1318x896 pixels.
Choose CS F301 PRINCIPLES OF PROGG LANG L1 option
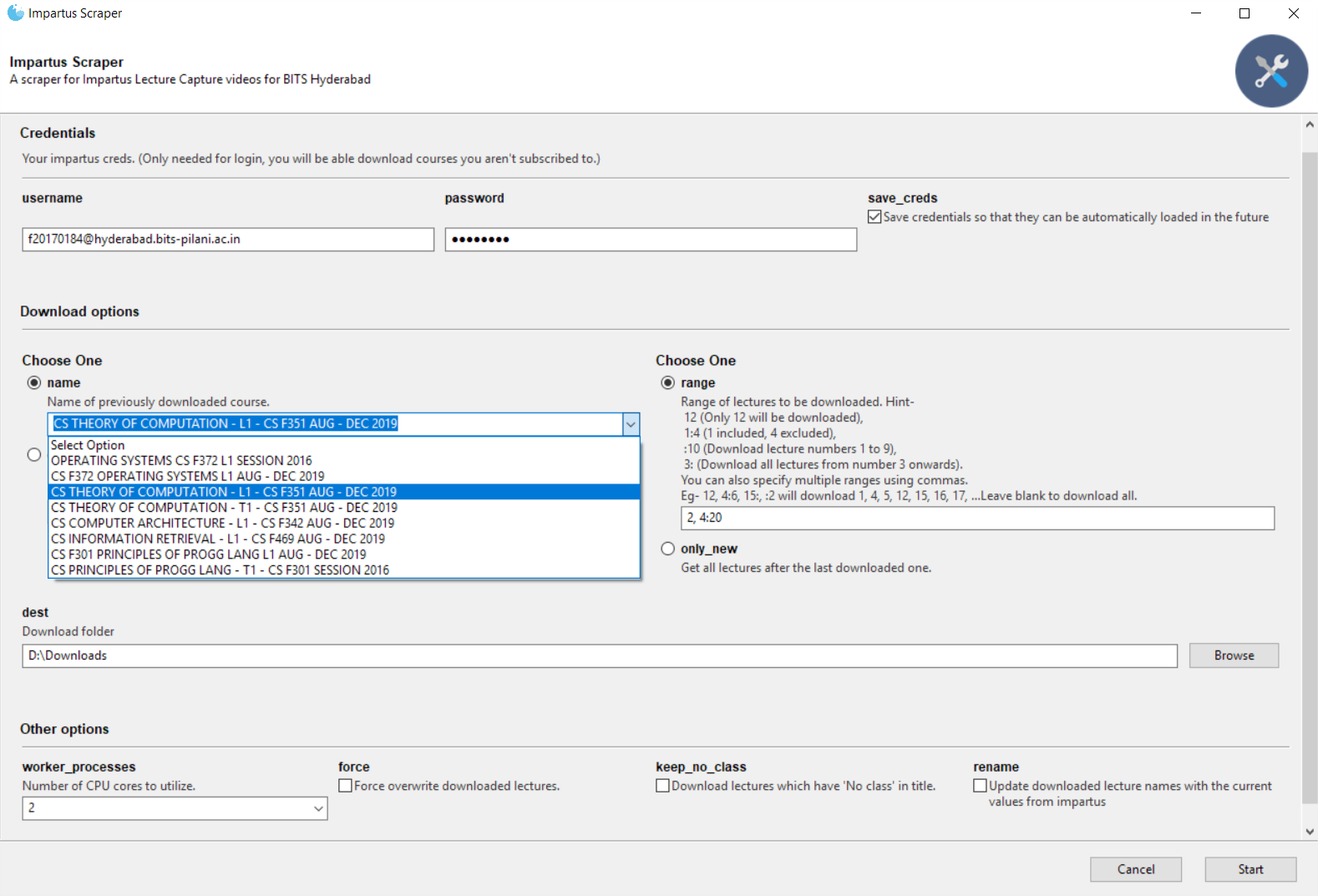point(344,554)
